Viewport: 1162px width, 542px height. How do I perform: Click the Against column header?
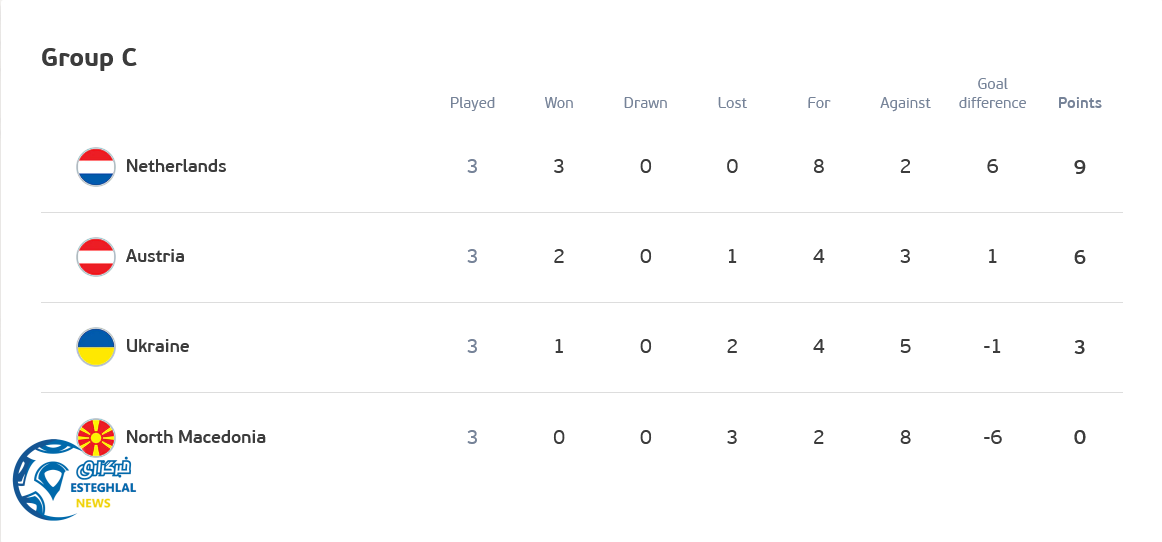pyautogui.click(x=905, y=103)
